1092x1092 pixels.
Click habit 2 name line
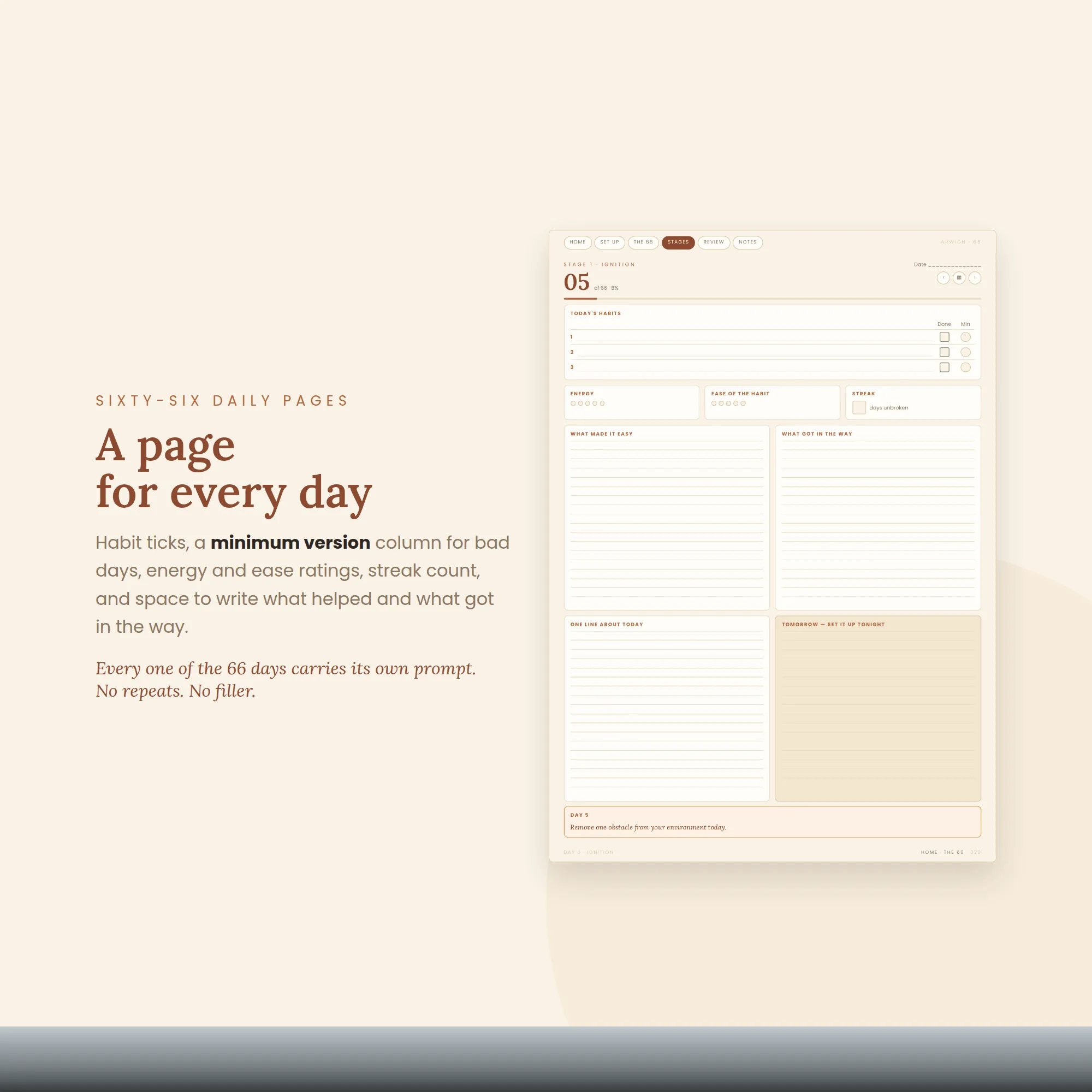(753, 353)
